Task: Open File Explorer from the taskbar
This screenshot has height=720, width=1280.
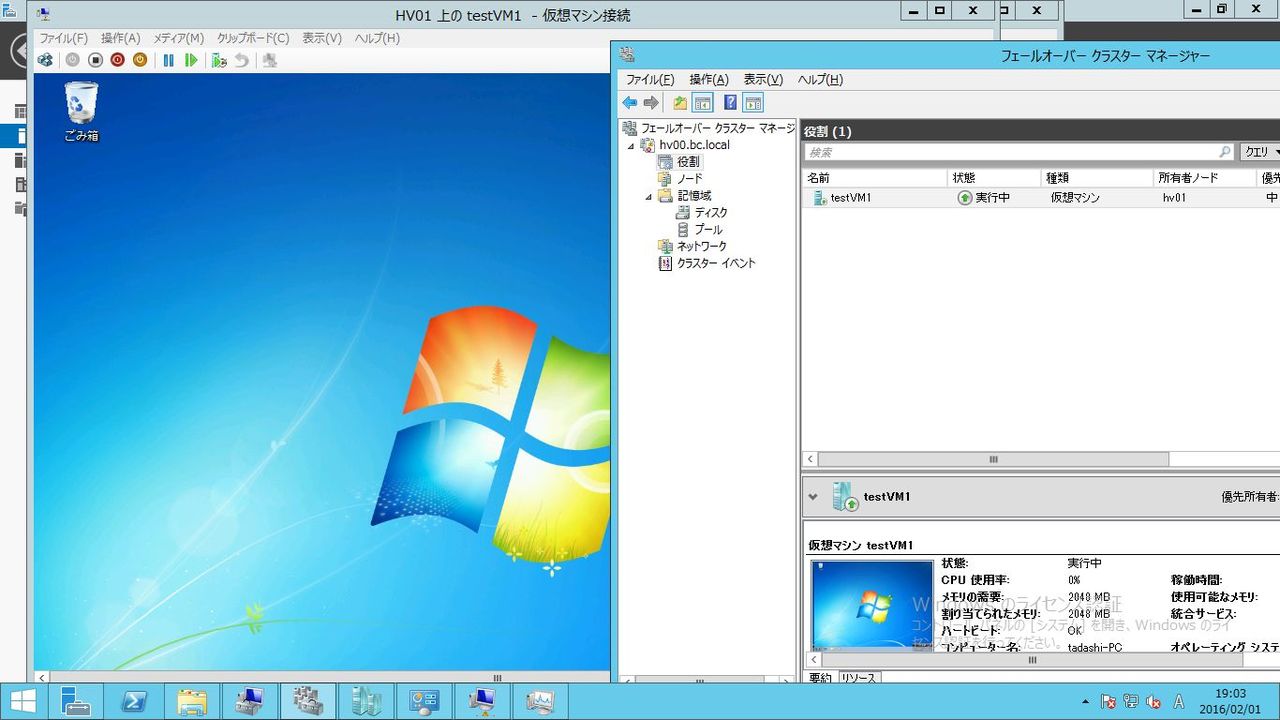Action: (x=192, y=701)
